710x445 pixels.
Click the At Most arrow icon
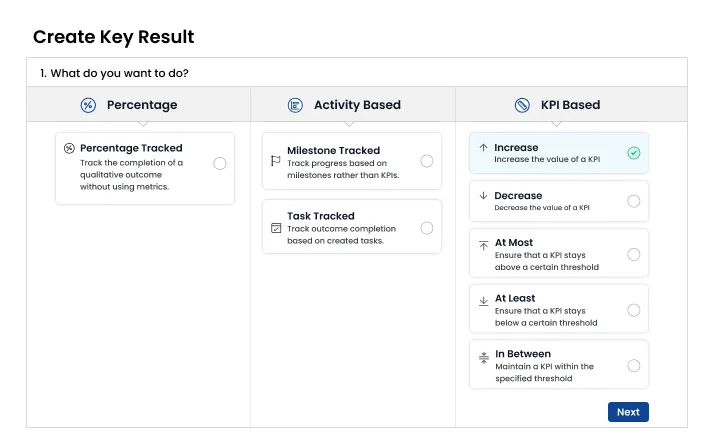point(484,243)
